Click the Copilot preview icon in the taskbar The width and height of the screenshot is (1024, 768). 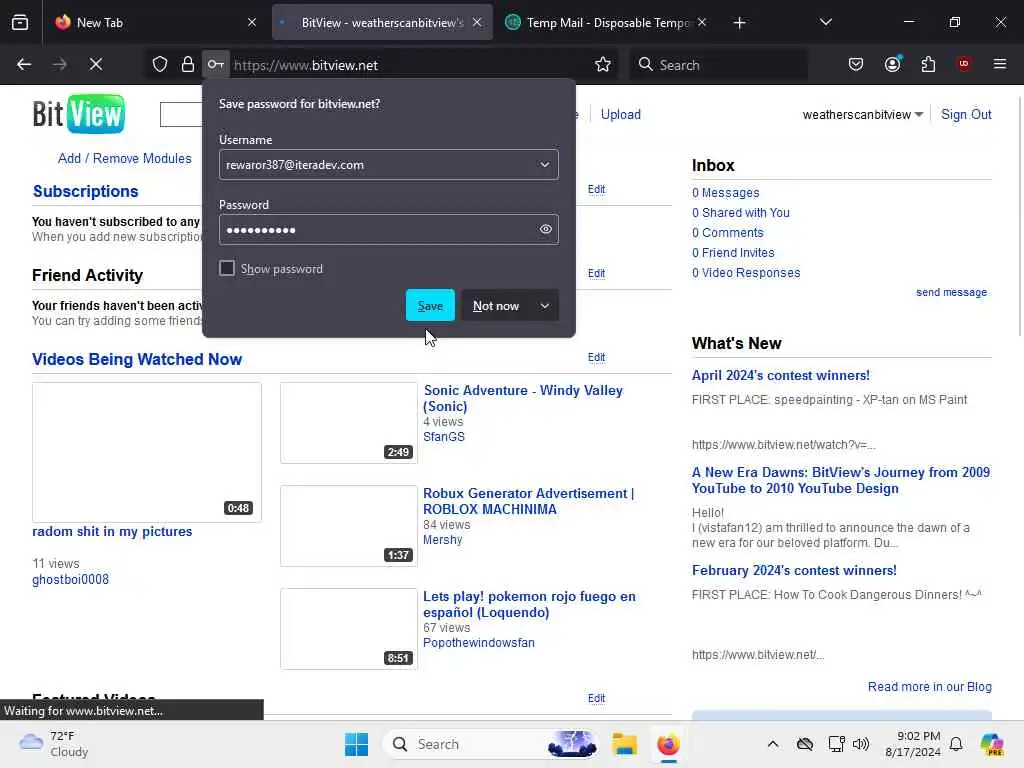(x=992, y=744)
